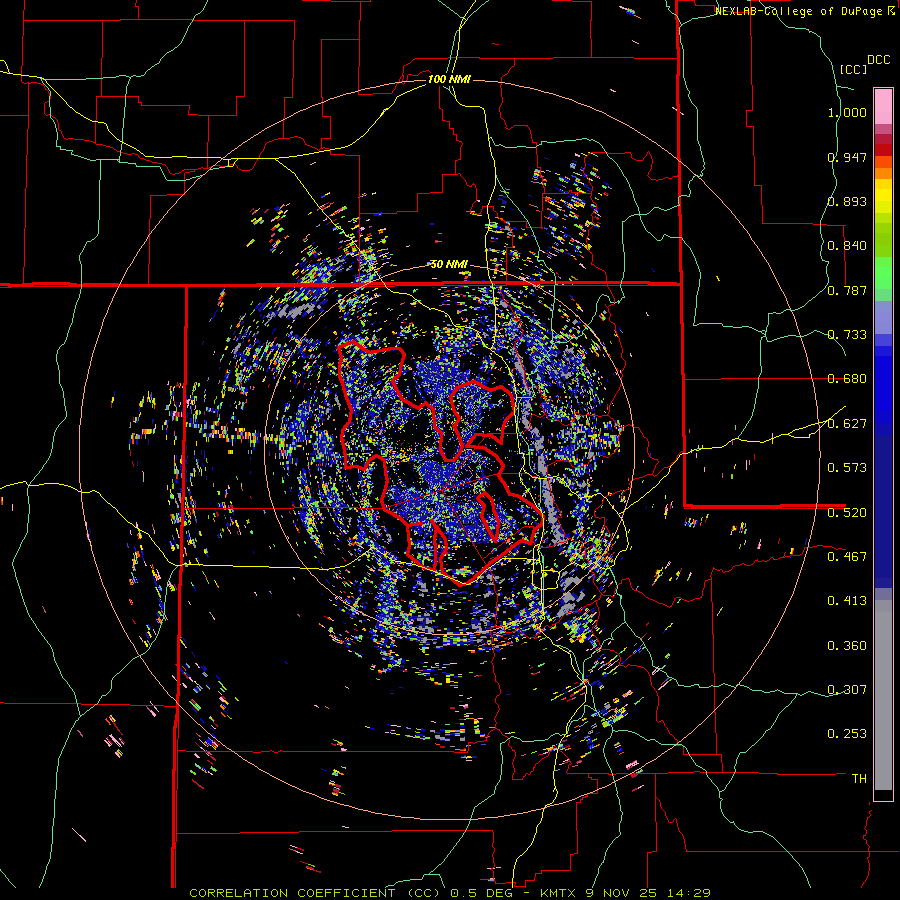Pick the dark navy segment of the color bar

coord(883,511)
